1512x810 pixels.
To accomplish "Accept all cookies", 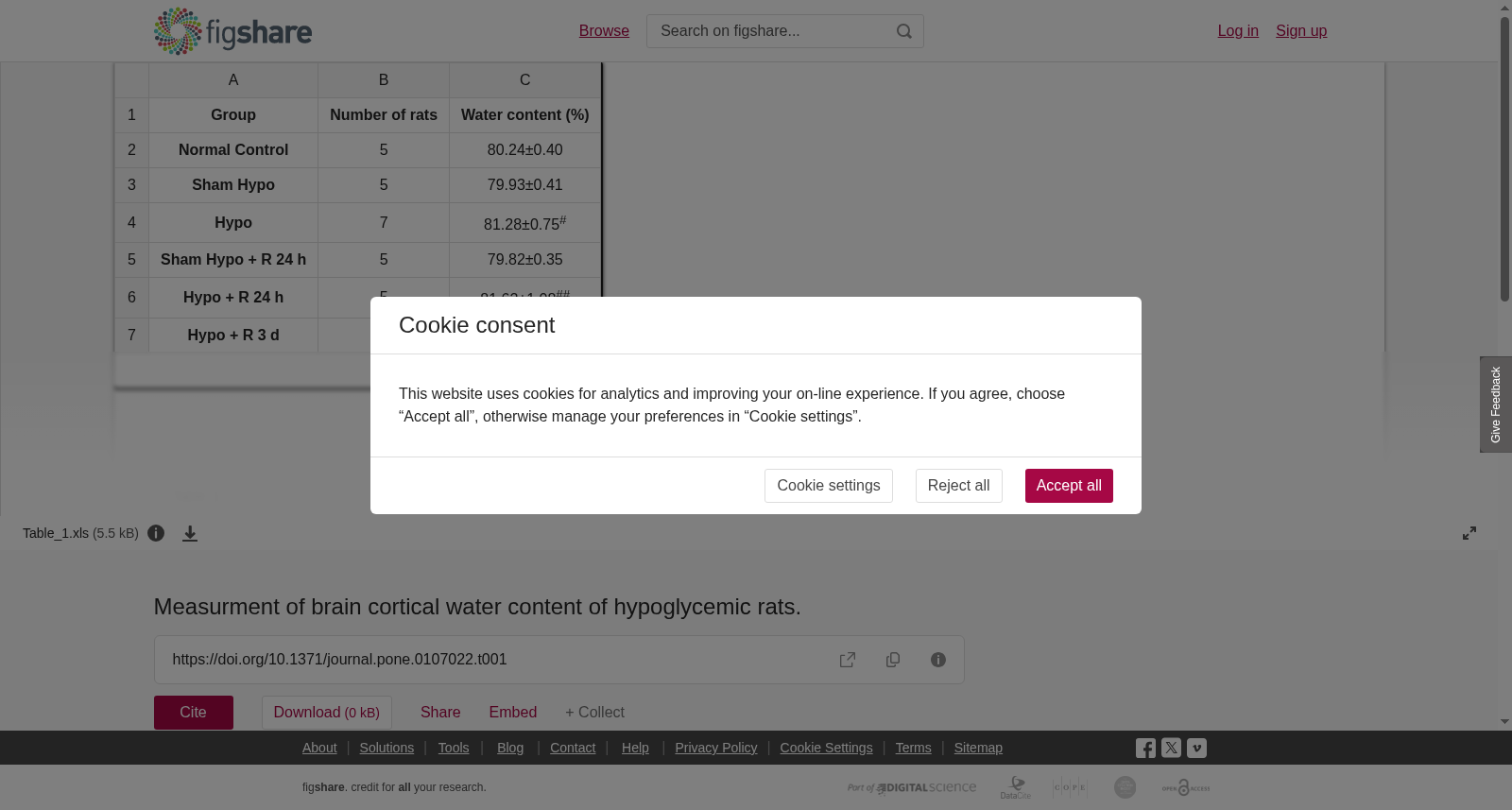I will click(x=1069, y=486).
